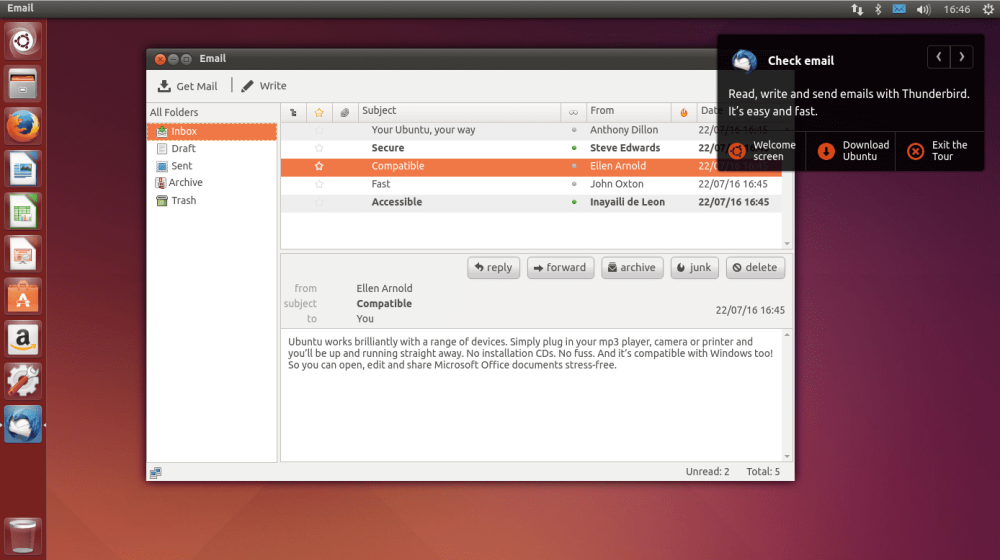1000x560 pixels.
Task: Star the 'Accessible' email
Action: (x=319, y=202)
